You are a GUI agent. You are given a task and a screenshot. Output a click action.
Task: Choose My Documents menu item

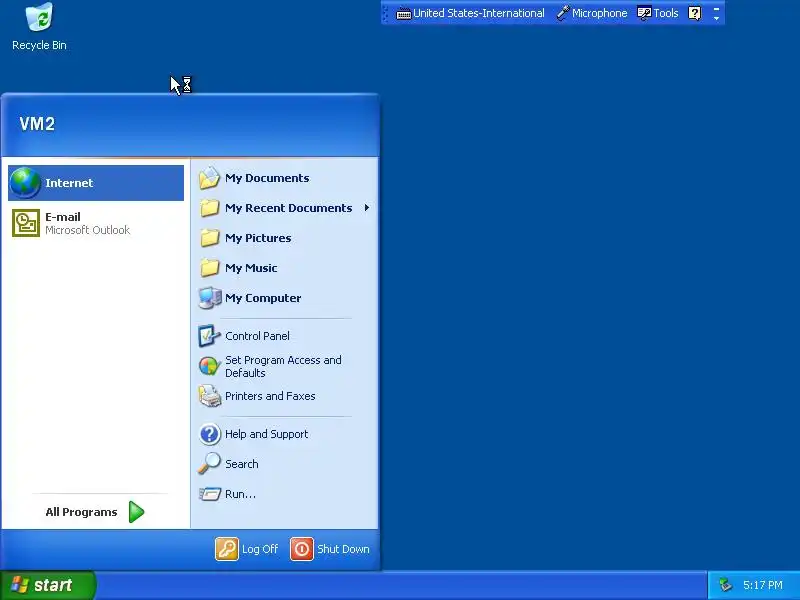[285, 178]
